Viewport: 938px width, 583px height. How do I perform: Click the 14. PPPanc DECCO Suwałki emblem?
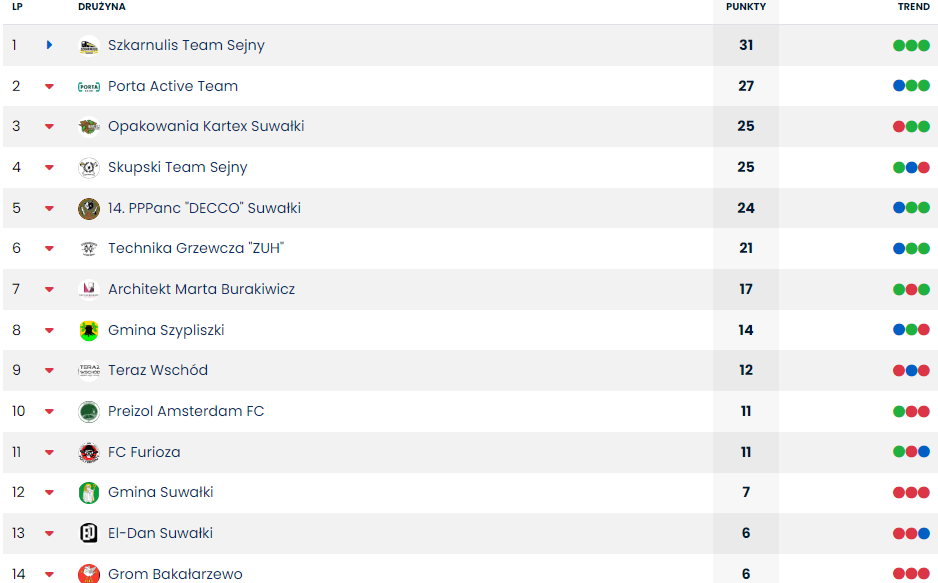(x=89, y=209)
